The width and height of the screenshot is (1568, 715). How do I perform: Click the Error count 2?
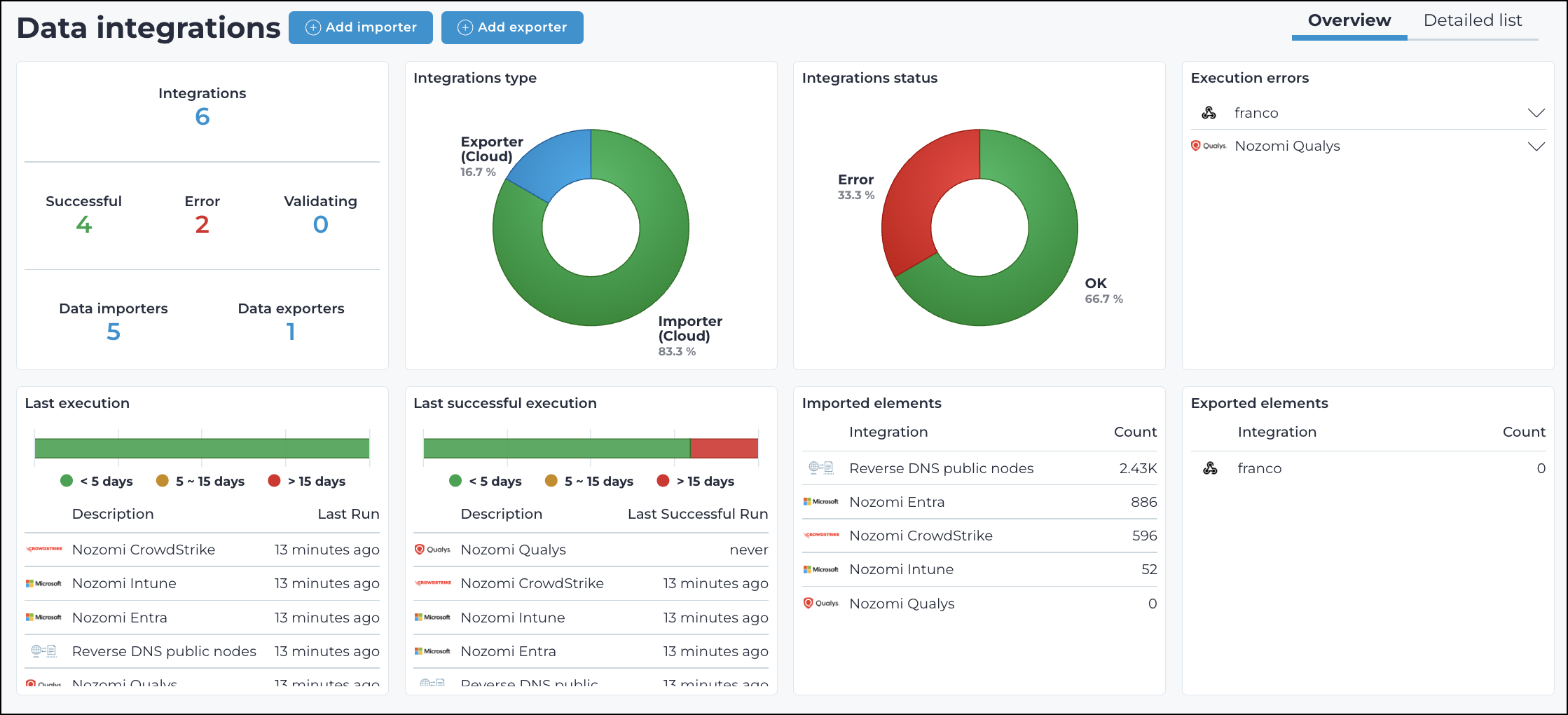tap(202, 224)
